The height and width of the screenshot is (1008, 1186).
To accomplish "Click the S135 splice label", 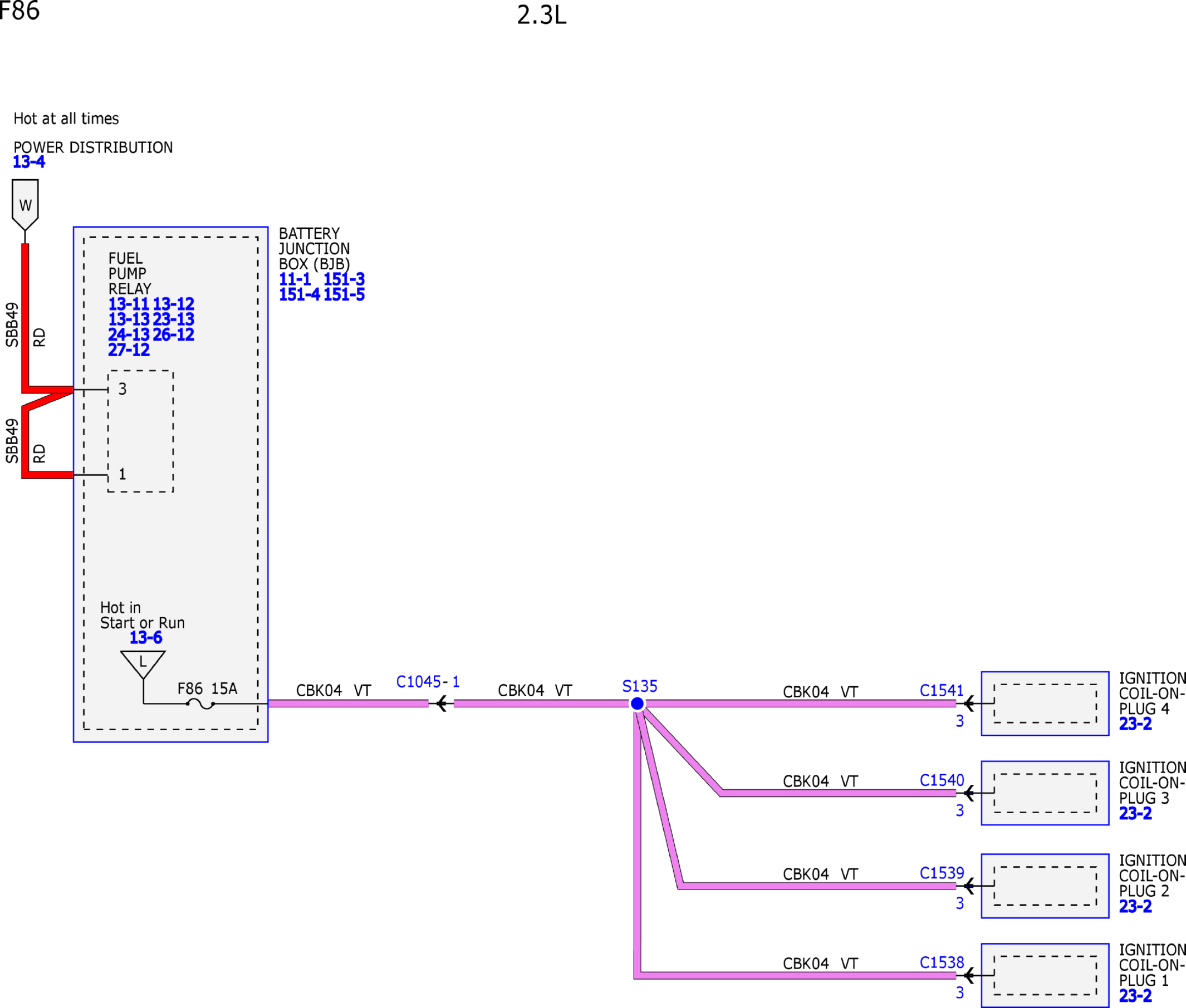I will coord(640,686).
